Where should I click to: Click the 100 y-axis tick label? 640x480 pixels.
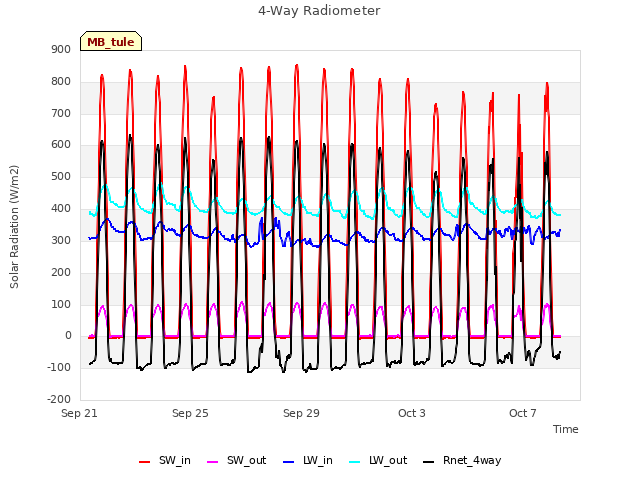(61, 304)
